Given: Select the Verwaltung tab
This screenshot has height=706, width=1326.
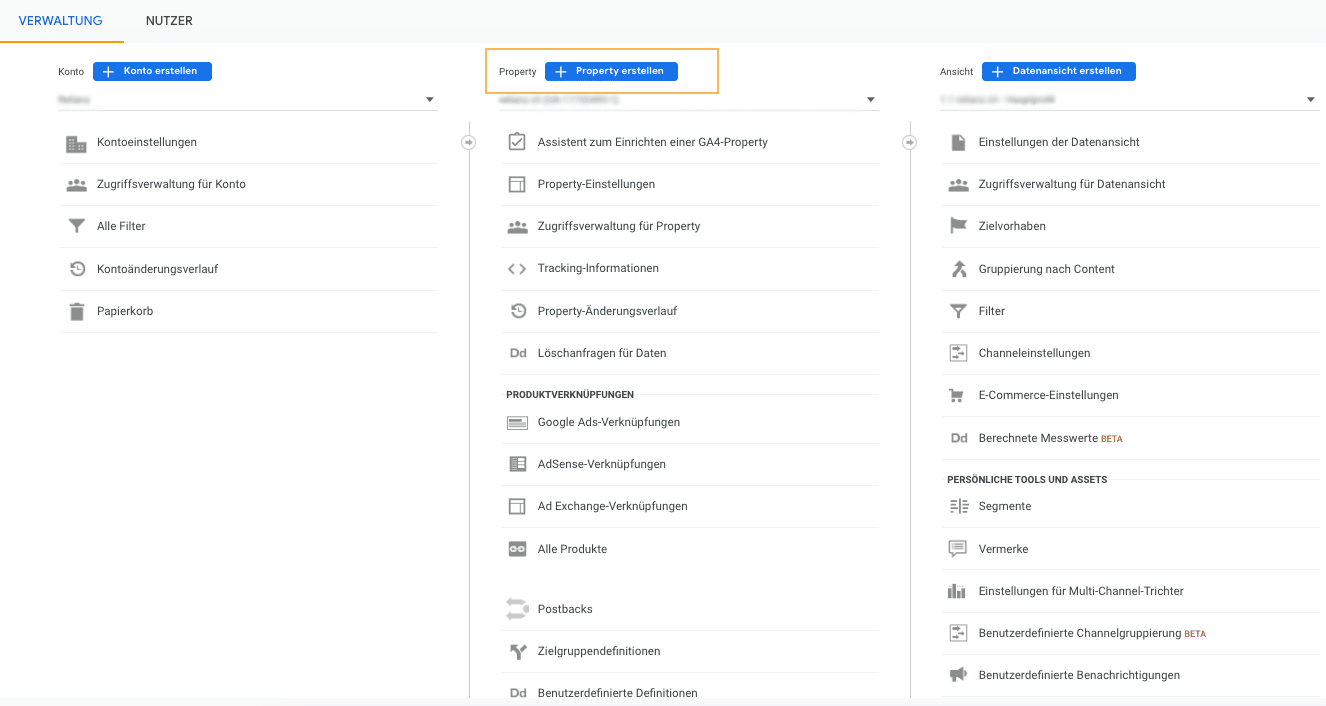Looking at the screenshot, I should [x=61, y=21].
